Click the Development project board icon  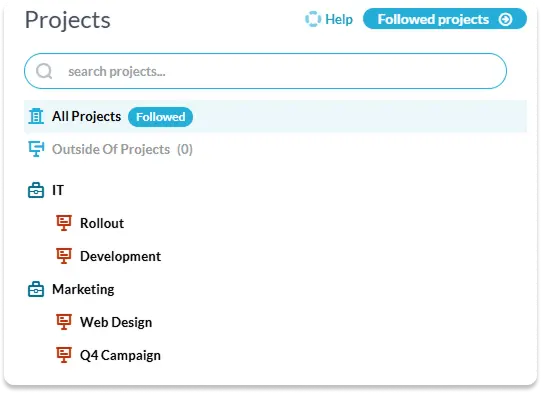coord(64,256)
